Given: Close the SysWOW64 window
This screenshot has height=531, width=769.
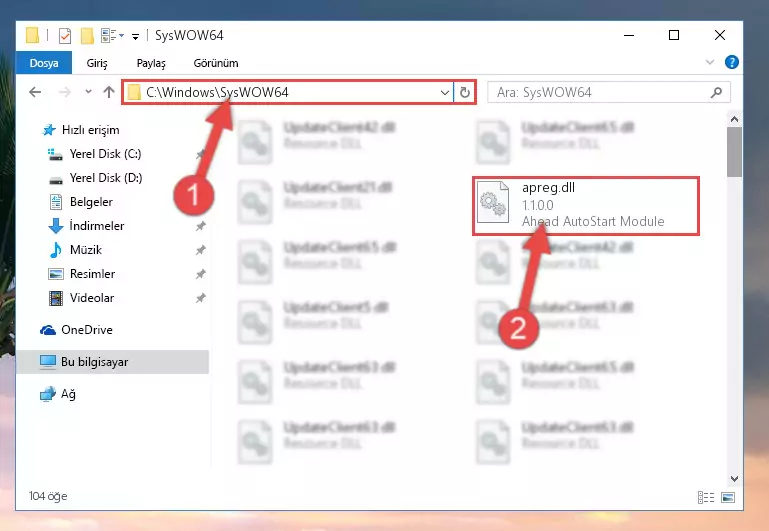Looking at the screenshot, I should [x=719, y=35].
